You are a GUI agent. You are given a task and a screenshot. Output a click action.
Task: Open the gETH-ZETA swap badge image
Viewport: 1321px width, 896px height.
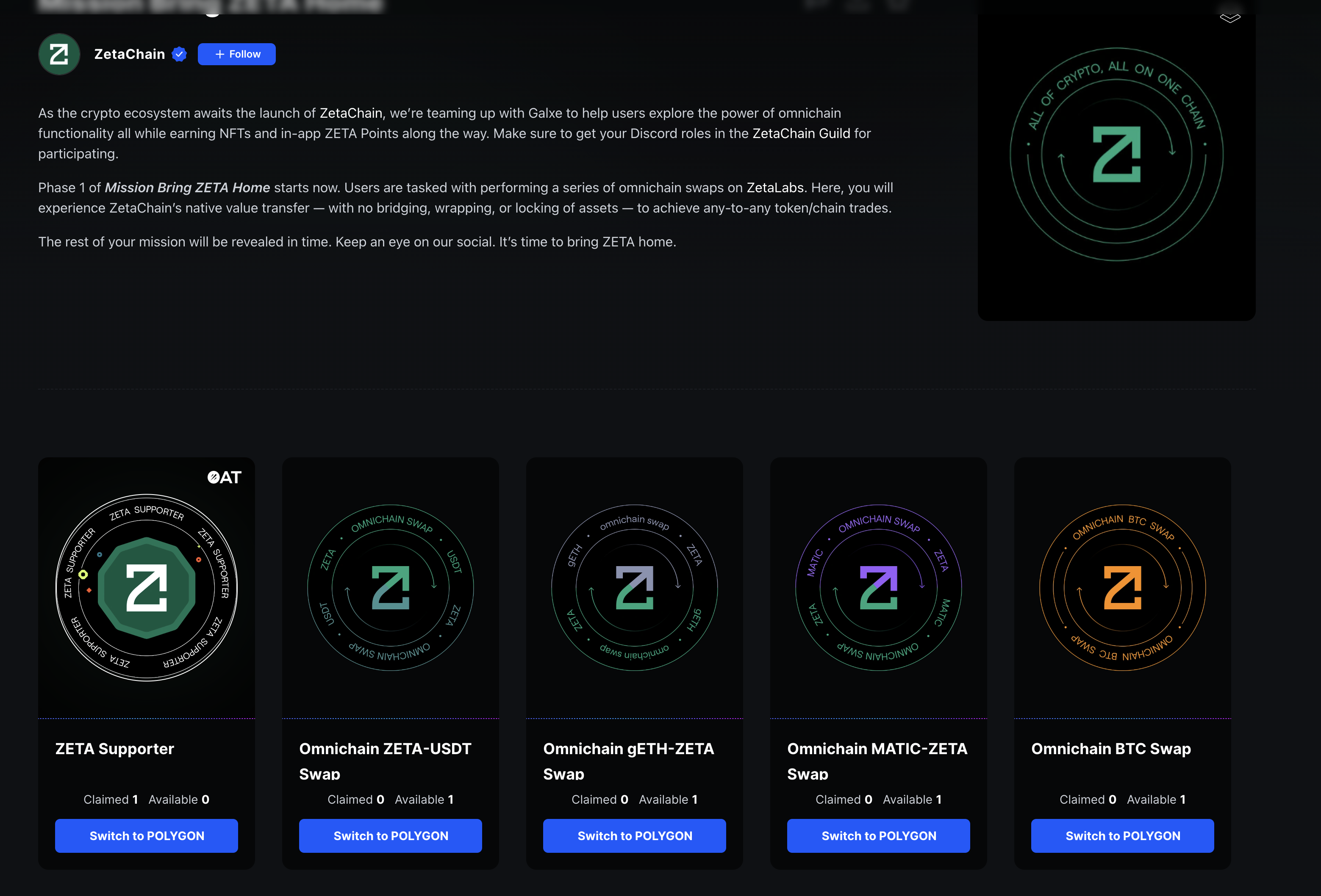point(634,587)
